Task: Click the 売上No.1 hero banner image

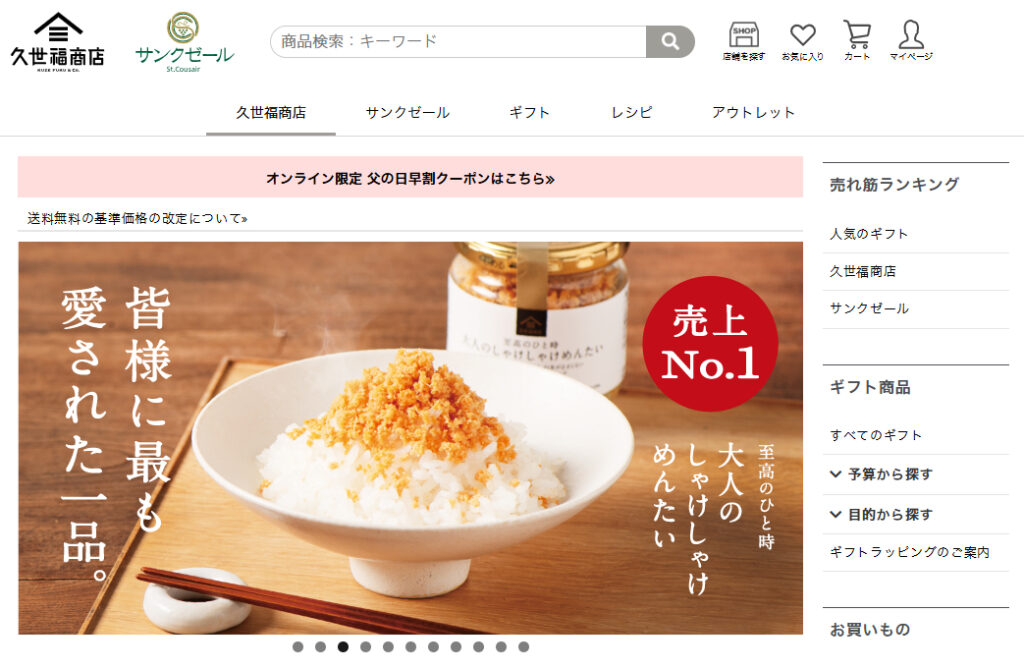Action: 410,438
